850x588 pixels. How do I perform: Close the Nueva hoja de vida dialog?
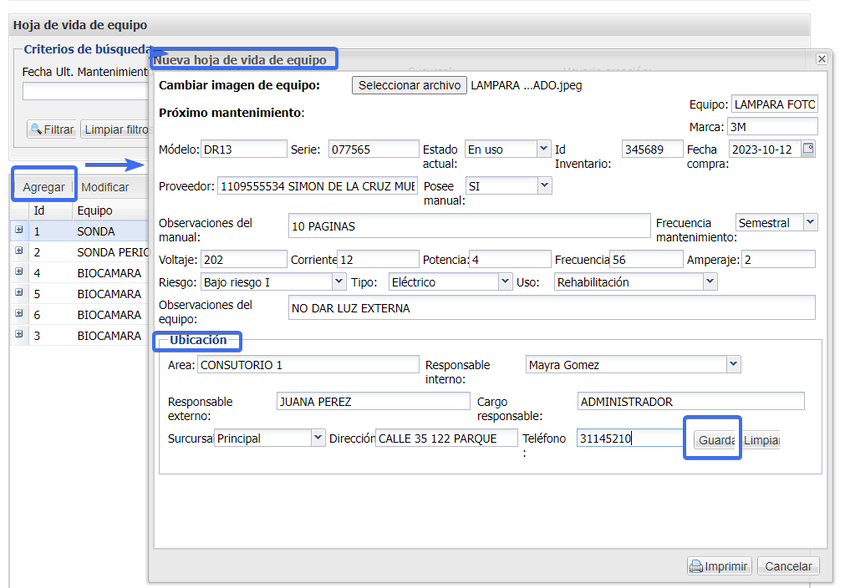(822, 60)
